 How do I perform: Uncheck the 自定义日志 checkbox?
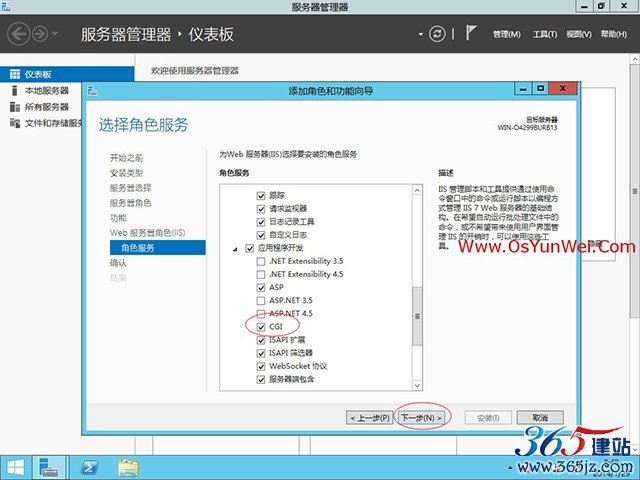point(261,235)
